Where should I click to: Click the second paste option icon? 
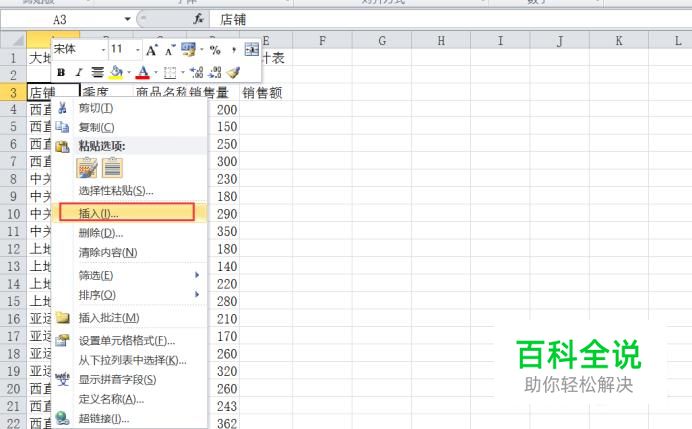tap(112, 168)
